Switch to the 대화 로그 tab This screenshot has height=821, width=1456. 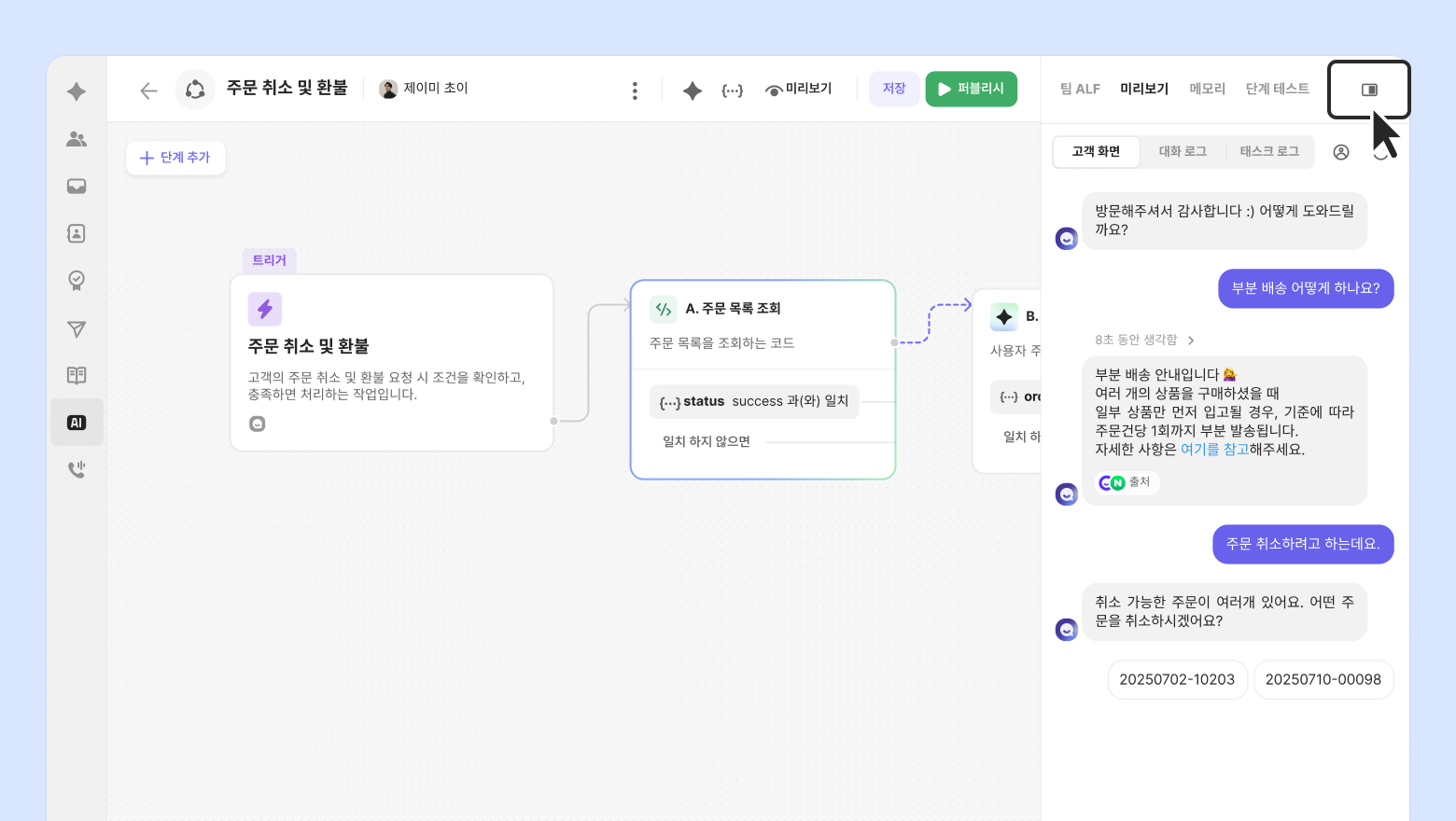[x=1183, y=151]
